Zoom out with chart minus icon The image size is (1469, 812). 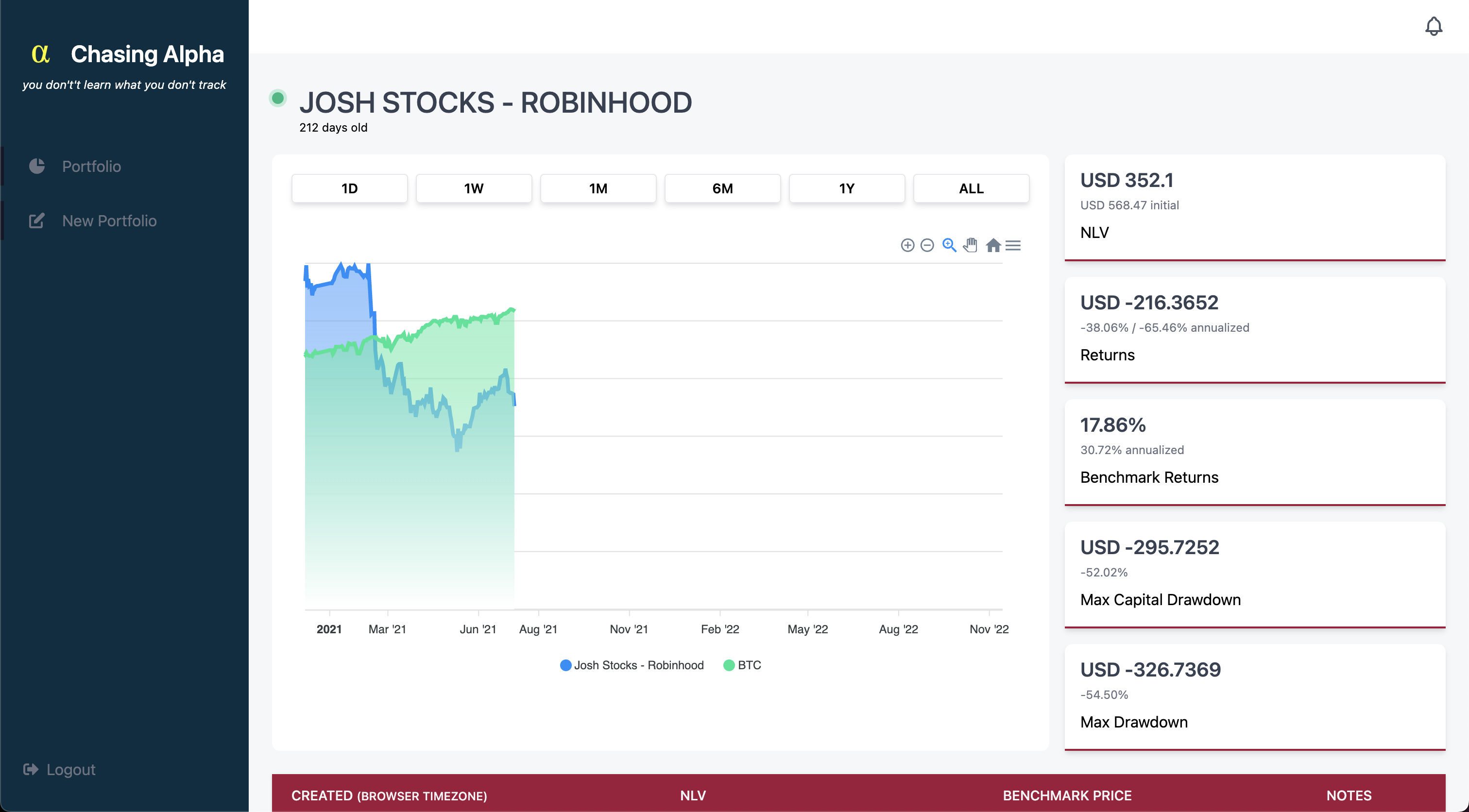click(x=927, y=245)
